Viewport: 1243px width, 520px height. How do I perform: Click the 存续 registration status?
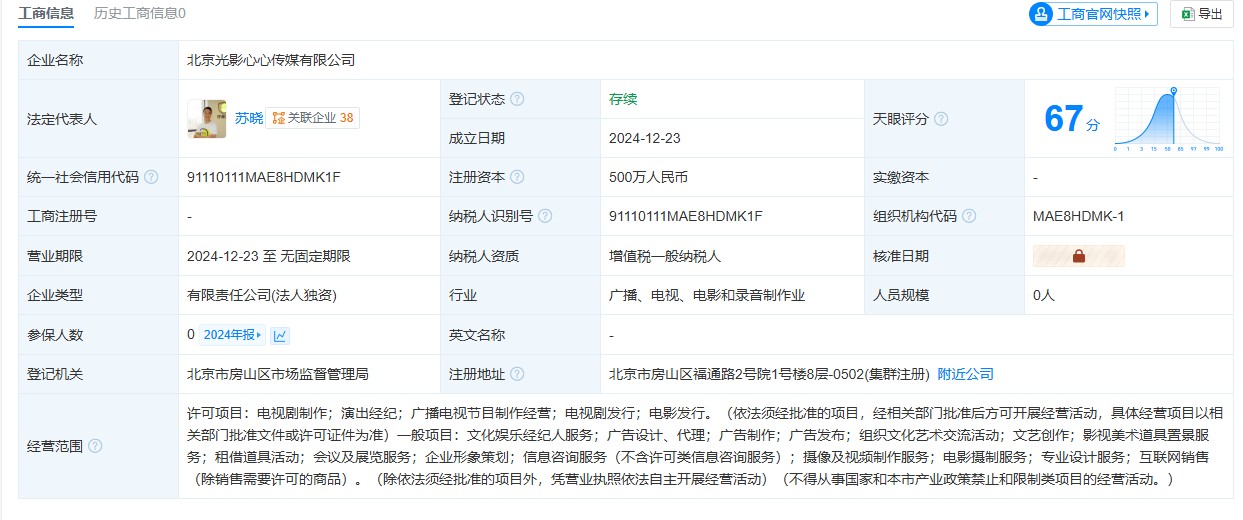pyautogui.click(x=623, y=99)
